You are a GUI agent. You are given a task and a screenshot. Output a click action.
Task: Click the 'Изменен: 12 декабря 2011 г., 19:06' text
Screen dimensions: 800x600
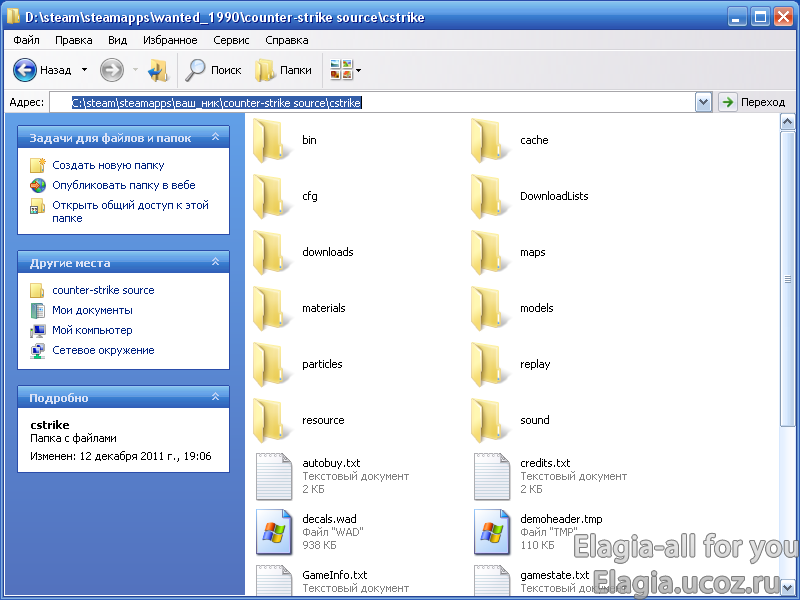(x=120, y=456)
